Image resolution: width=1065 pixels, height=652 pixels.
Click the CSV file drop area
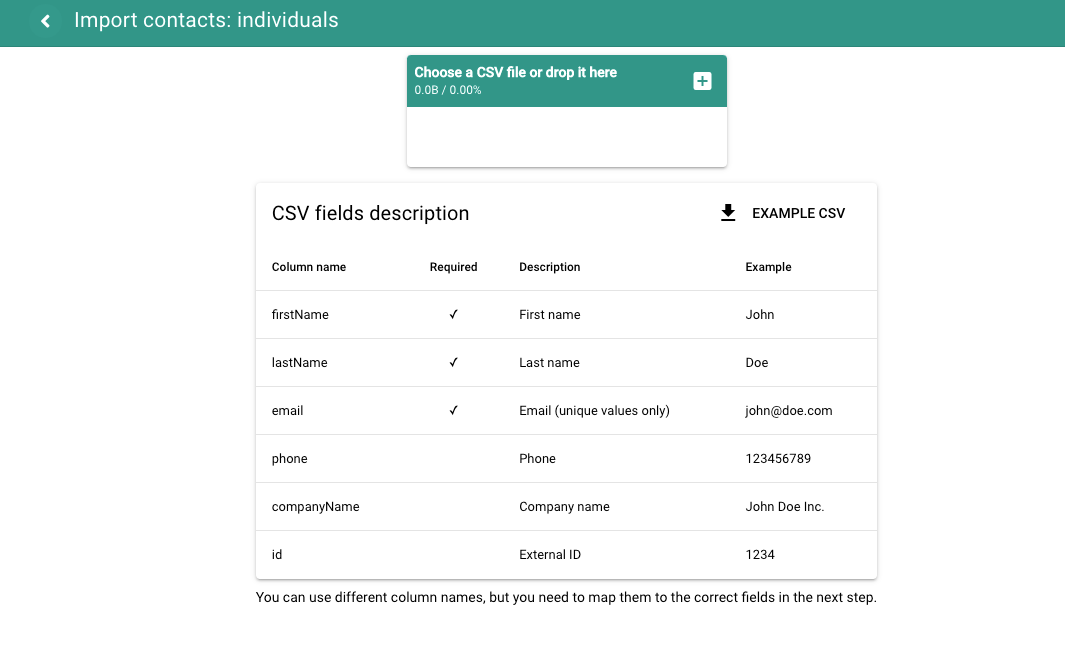point(566,137)
